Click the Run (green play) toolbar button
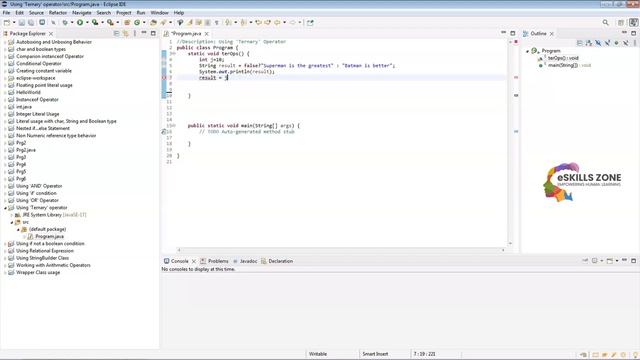 (x=80, y=23)
